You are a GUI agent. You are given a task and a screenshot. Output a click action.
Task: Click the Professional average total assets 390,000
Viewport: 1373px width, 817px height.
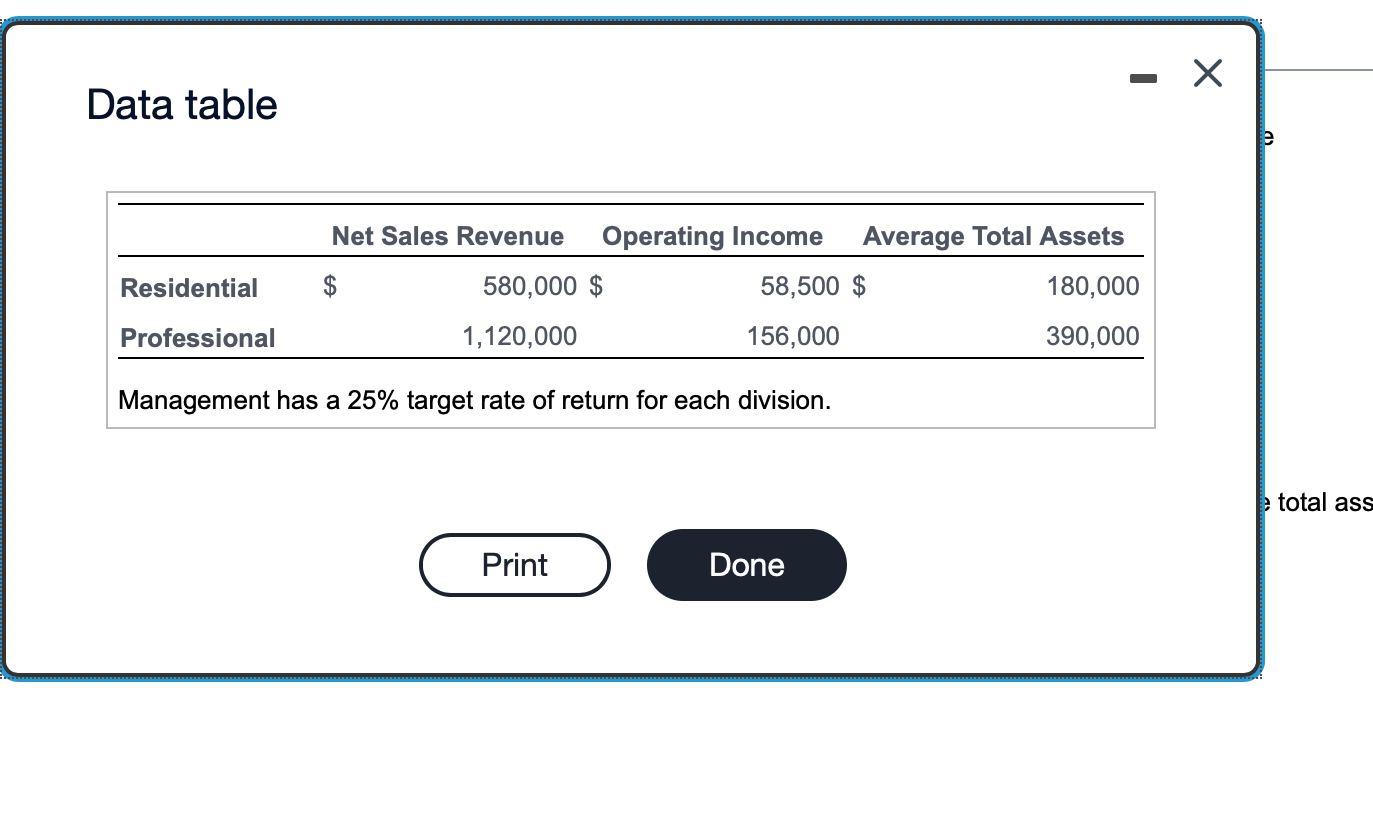[1091, 336]
